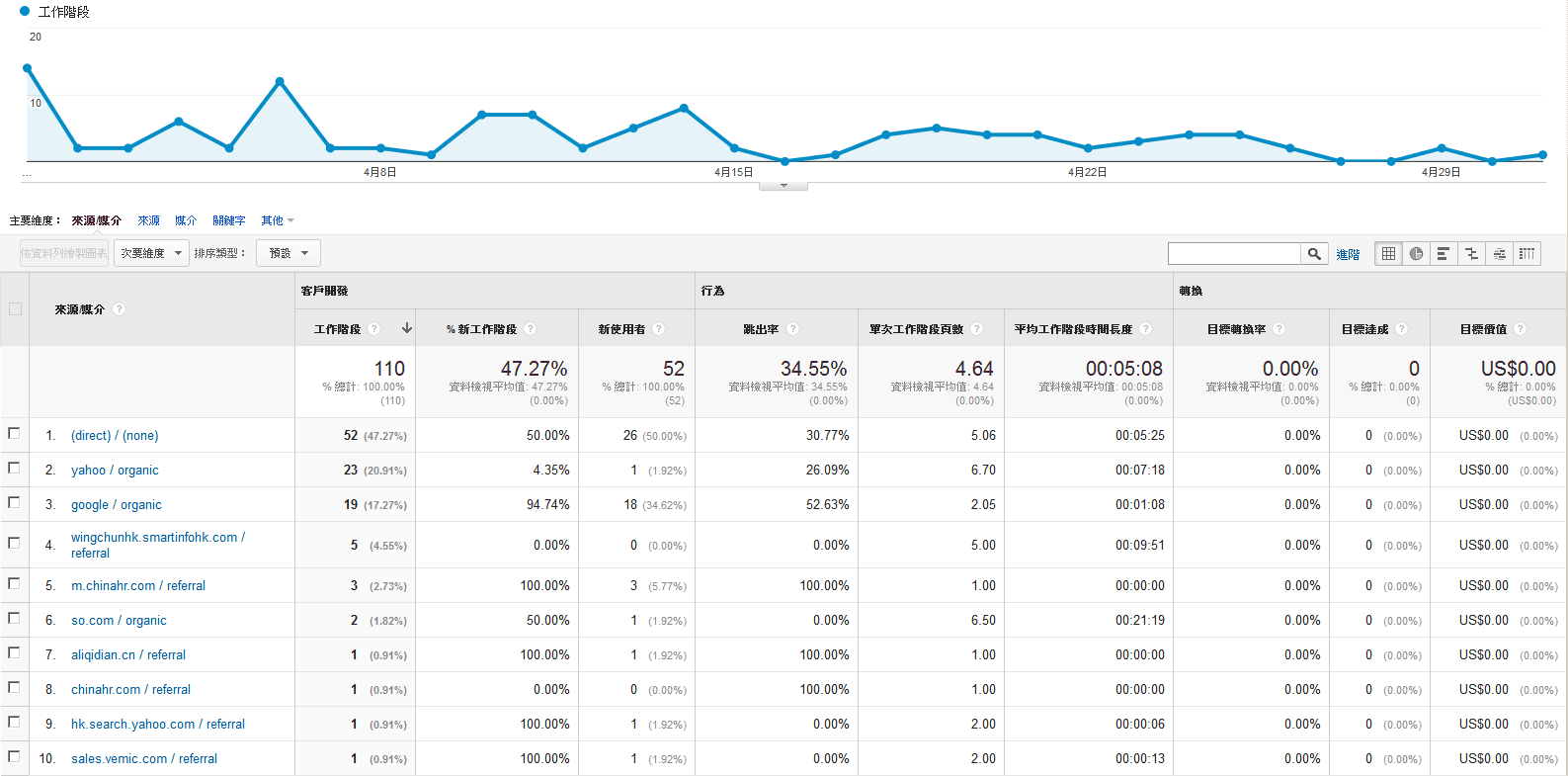Viewport: 1568px width, 776px height.
Task: Collapse the chart using the small arrow handle
Action: click(784, 186)
